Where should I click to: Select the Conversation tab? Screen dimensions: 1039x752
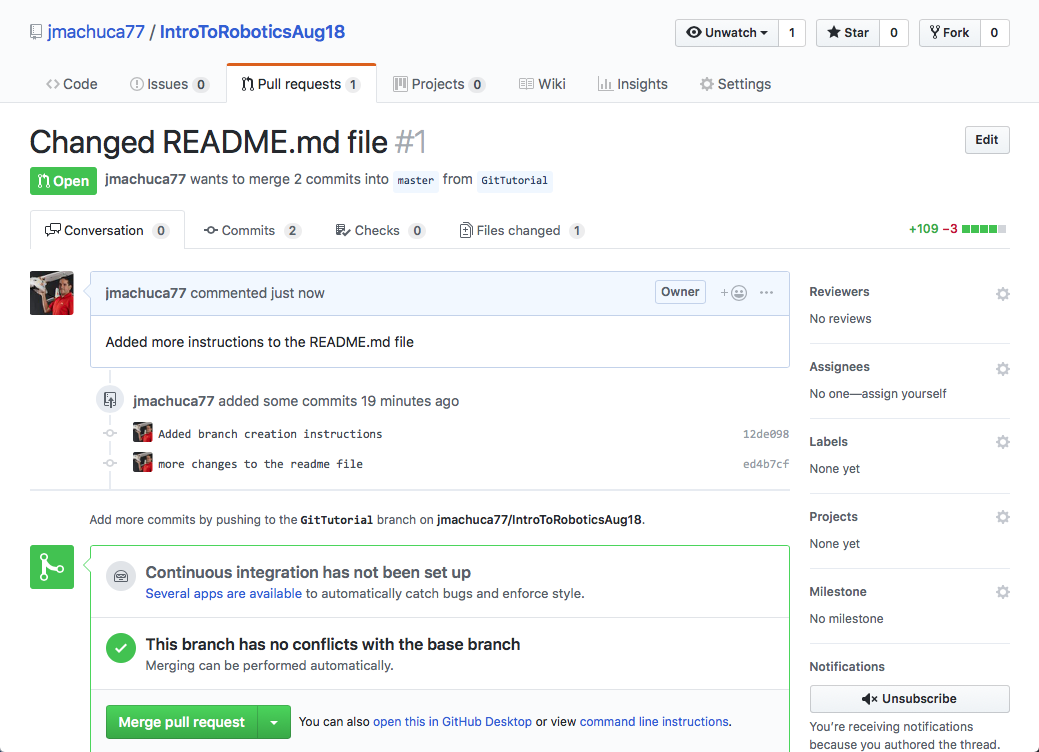tap(107, 230)
